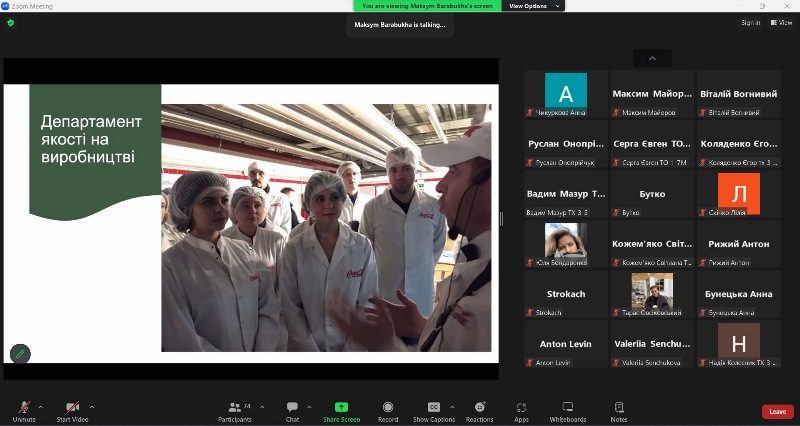This screenshot has width=800, height=426.
Task: Open the Apps panel
Action: tap(521, 408)
